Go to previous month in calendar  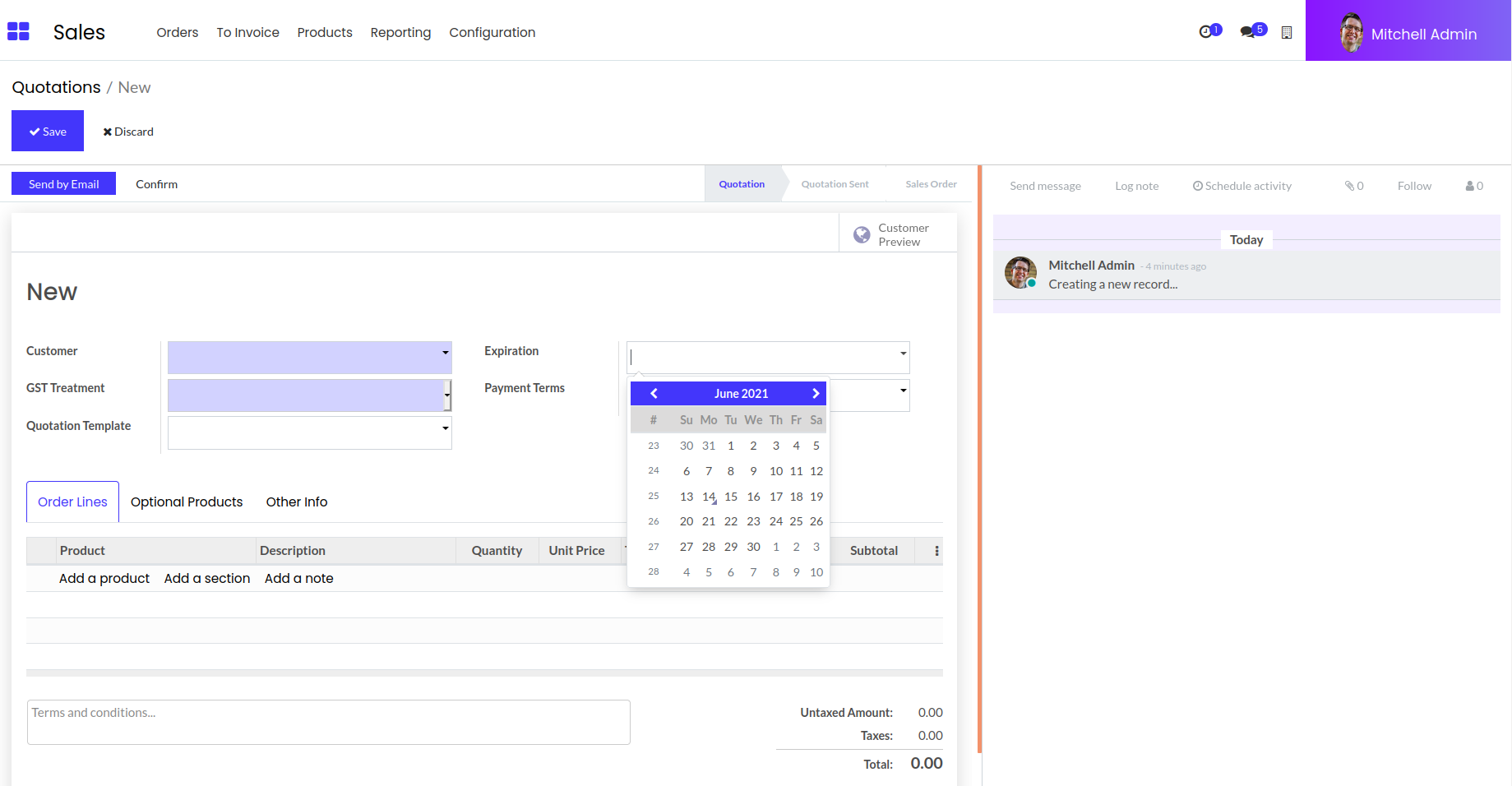coord(654,394)
